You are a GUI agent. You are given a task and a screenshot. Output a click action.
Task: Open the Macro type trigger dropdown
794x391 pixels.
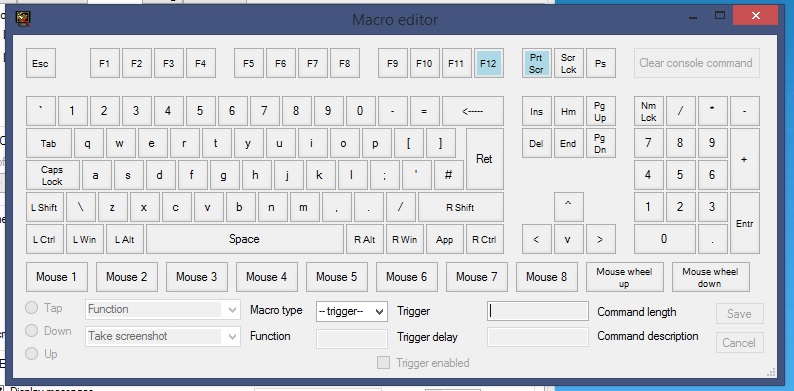(x=352, y=311)
